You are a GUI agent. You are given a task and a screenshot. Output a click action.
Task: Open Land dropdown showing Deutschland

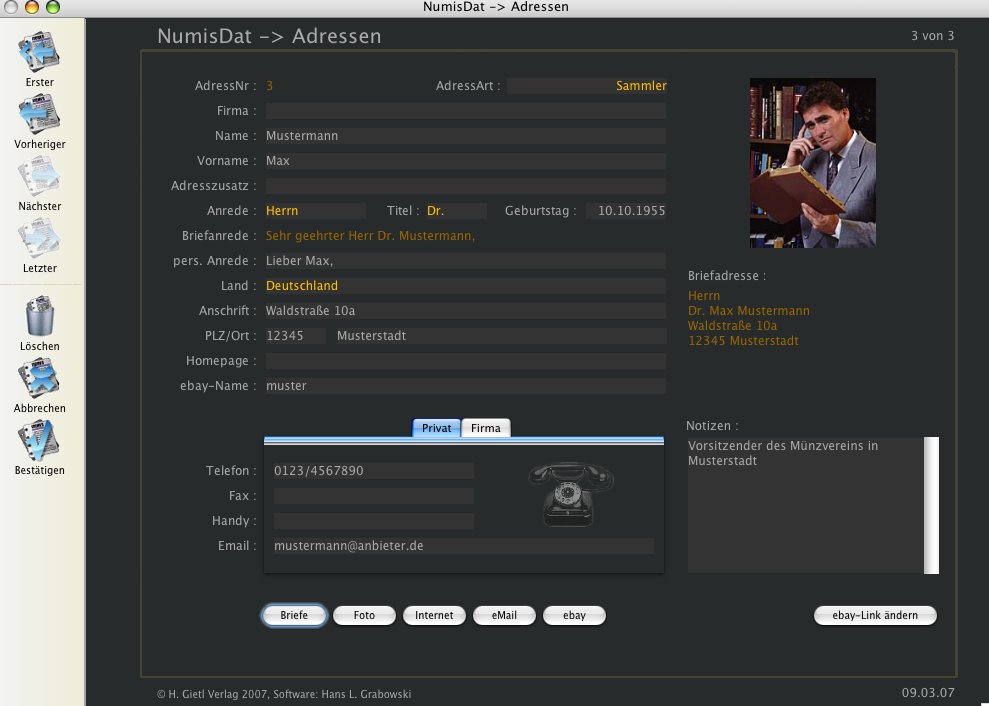[465, 286]
